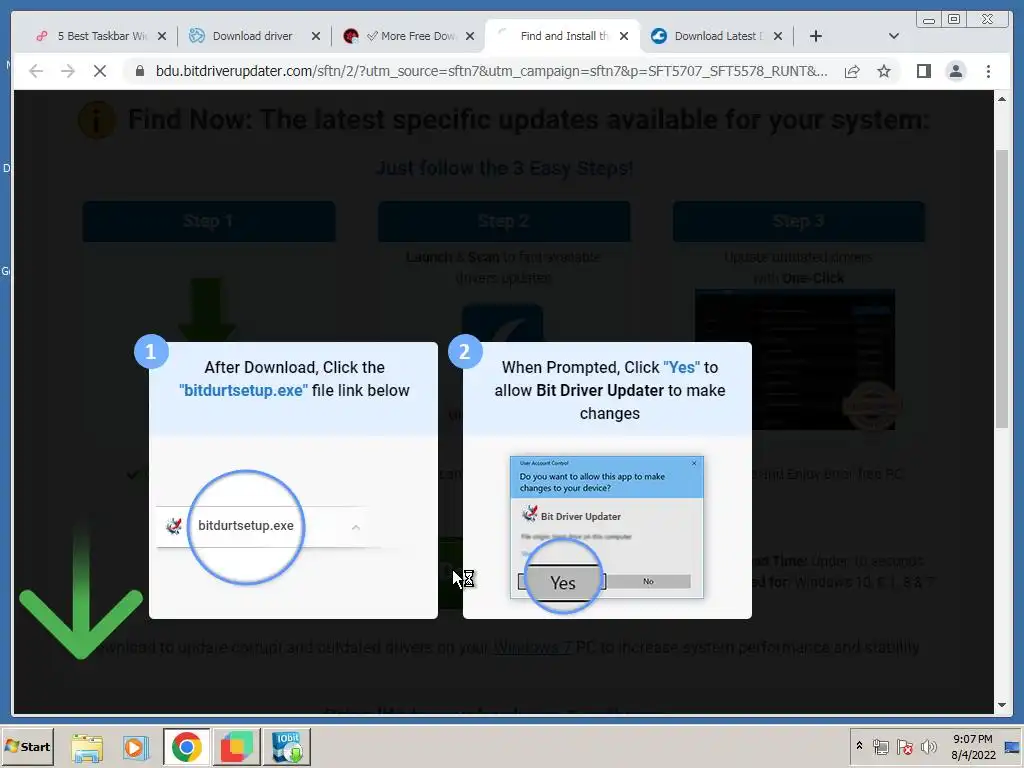The height and width of the screenshot is (768, 1024).
Task: Switch to the 'Download Latest' tab
Action: pos(716,36)
